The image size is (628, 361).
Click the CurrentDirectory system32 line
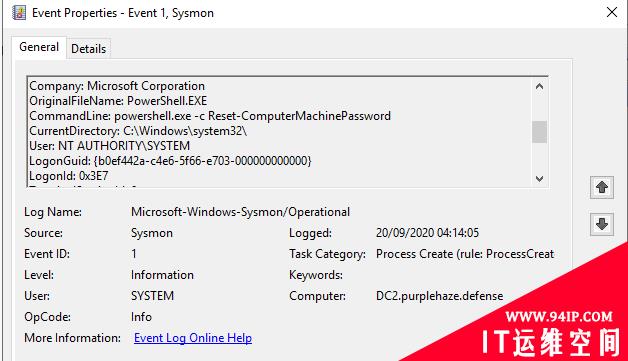tap(138, 131)
